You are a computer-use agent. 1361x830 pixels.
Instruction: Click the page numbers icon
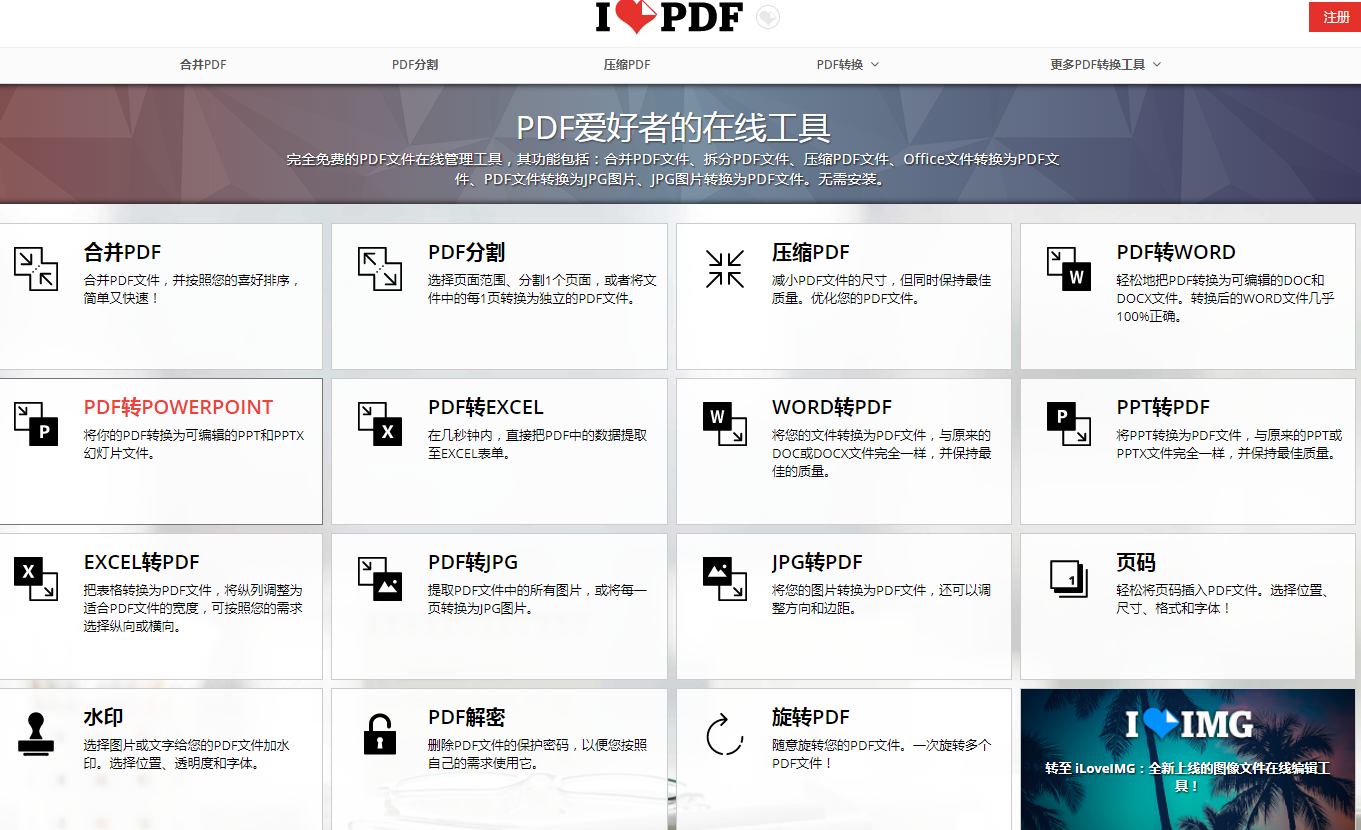coord(1068,579)
